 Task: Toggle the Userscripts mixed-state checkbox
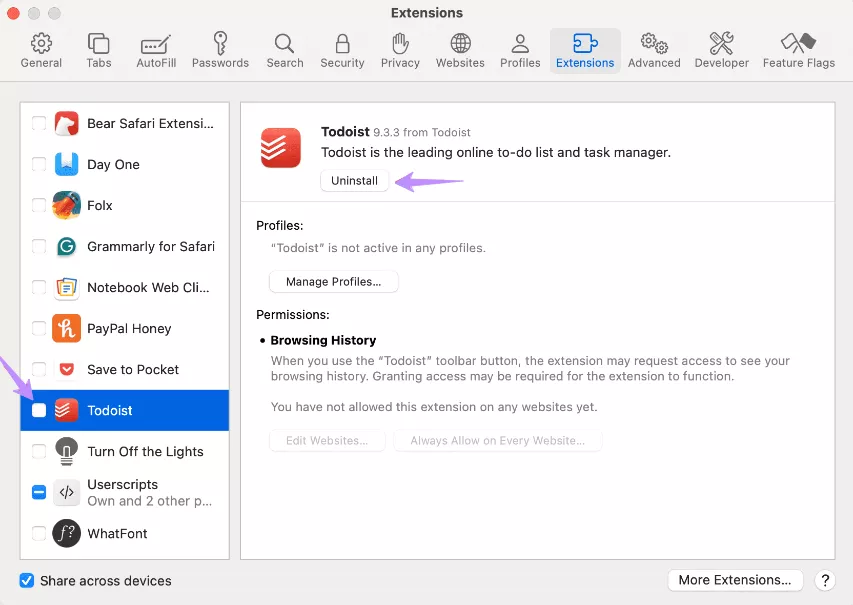[x=39, y=492]
